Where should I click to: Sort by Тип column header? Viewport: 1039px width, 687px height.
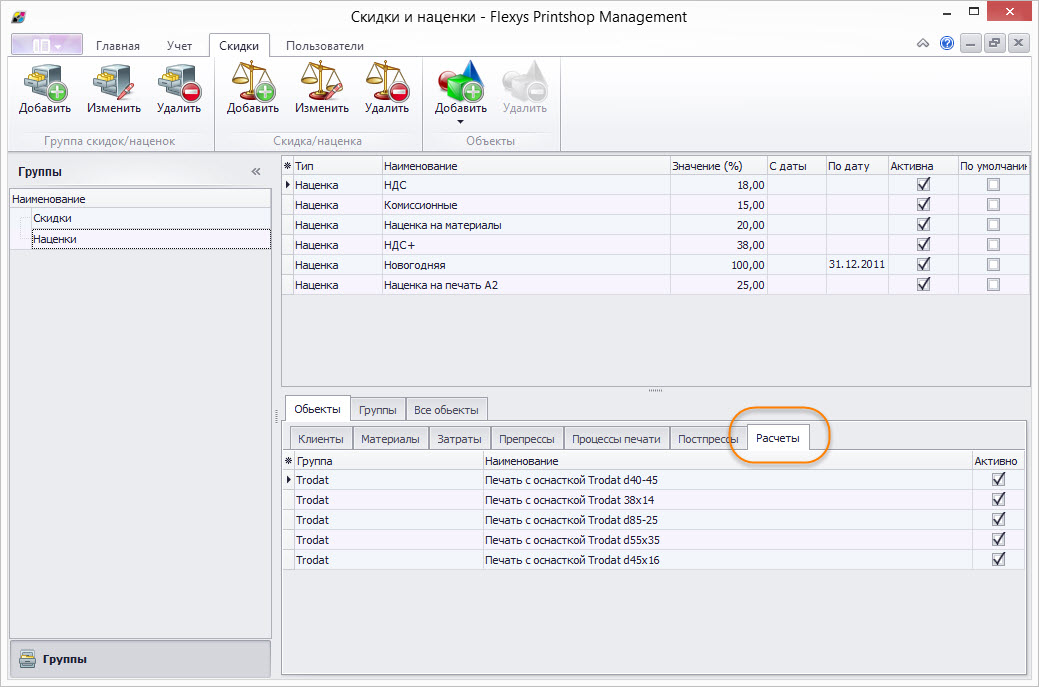337,166
